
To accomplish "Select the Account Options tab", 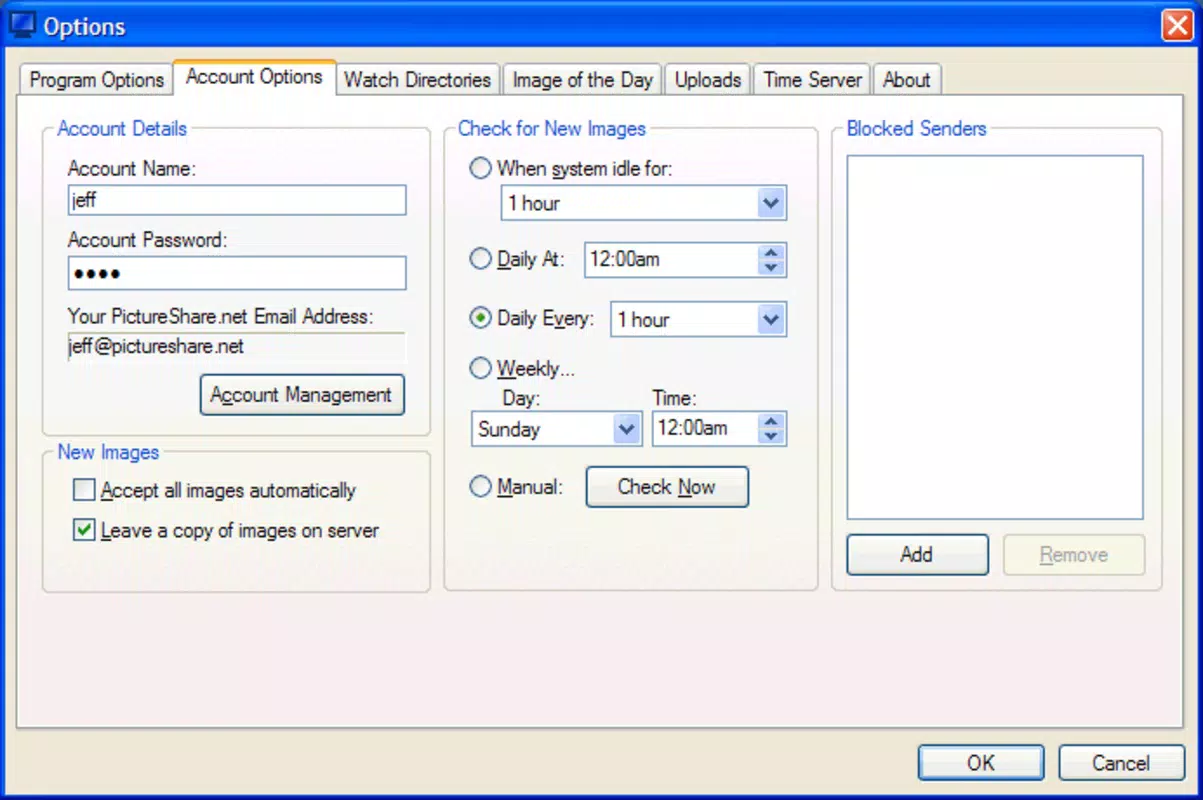I will click(254, 77).
